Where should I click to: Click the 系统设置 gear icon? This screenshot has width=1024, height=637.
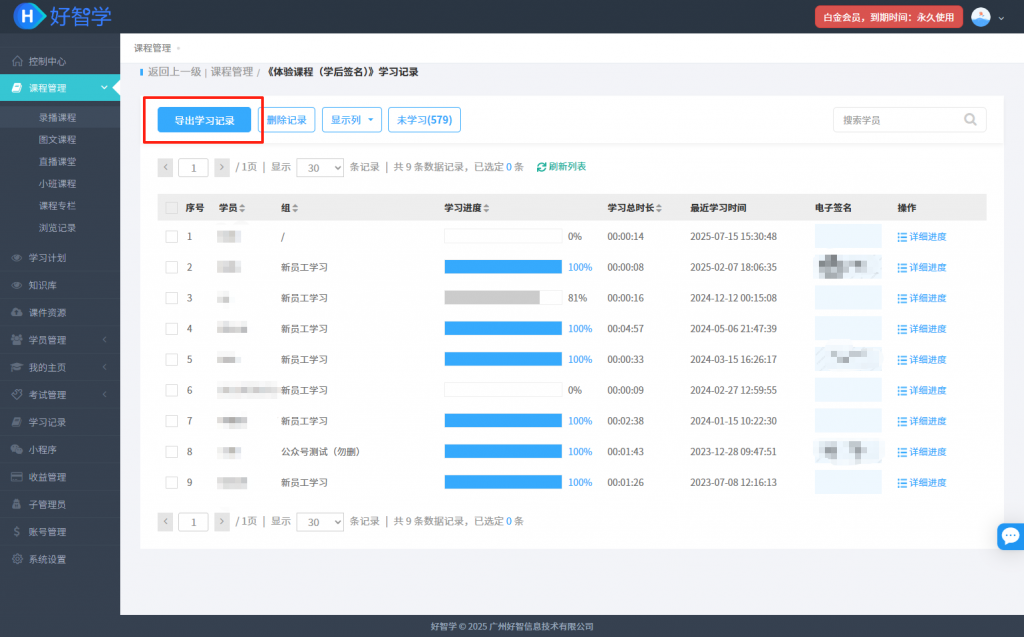(x=17, y=559)
